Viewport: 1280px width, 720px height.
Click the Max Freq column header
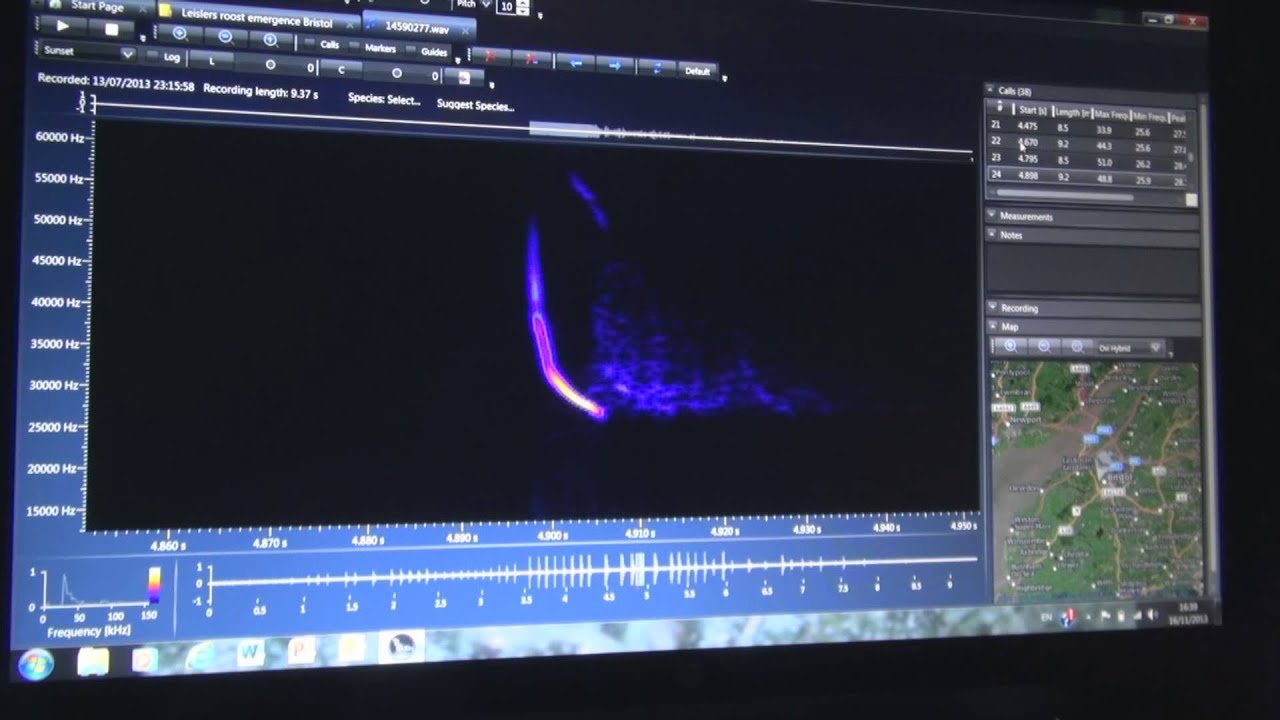pyautogui.click(x=1110, y=115)
